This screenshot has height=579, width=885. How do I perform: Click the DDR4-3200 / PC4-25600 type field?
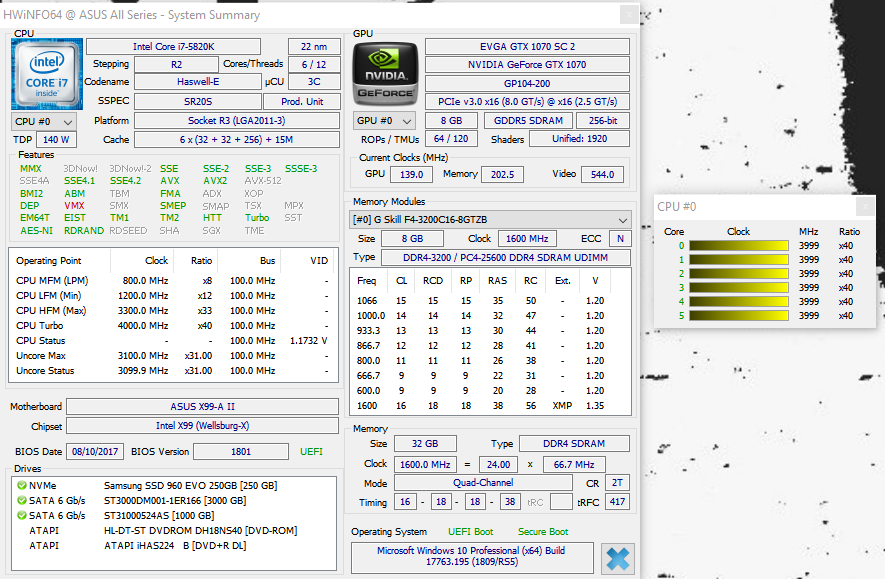[x=506, y=257]
